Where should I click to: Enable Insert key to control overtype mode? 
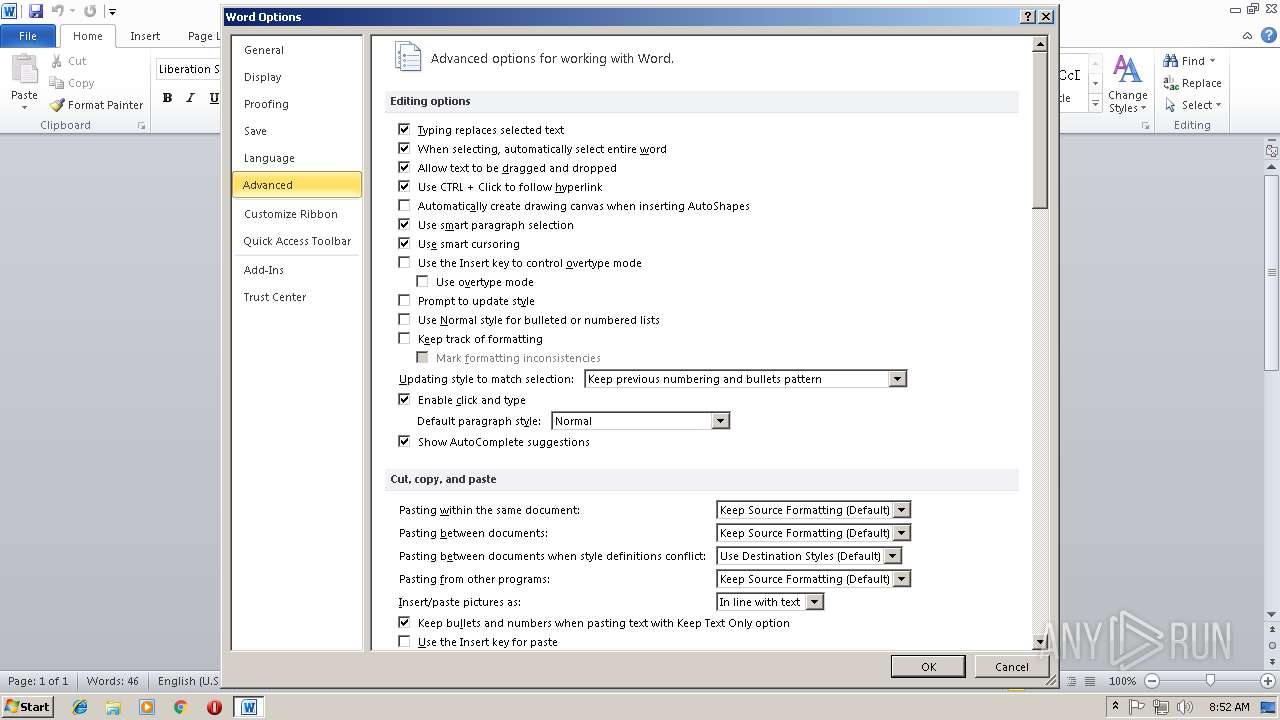point(404,263)
